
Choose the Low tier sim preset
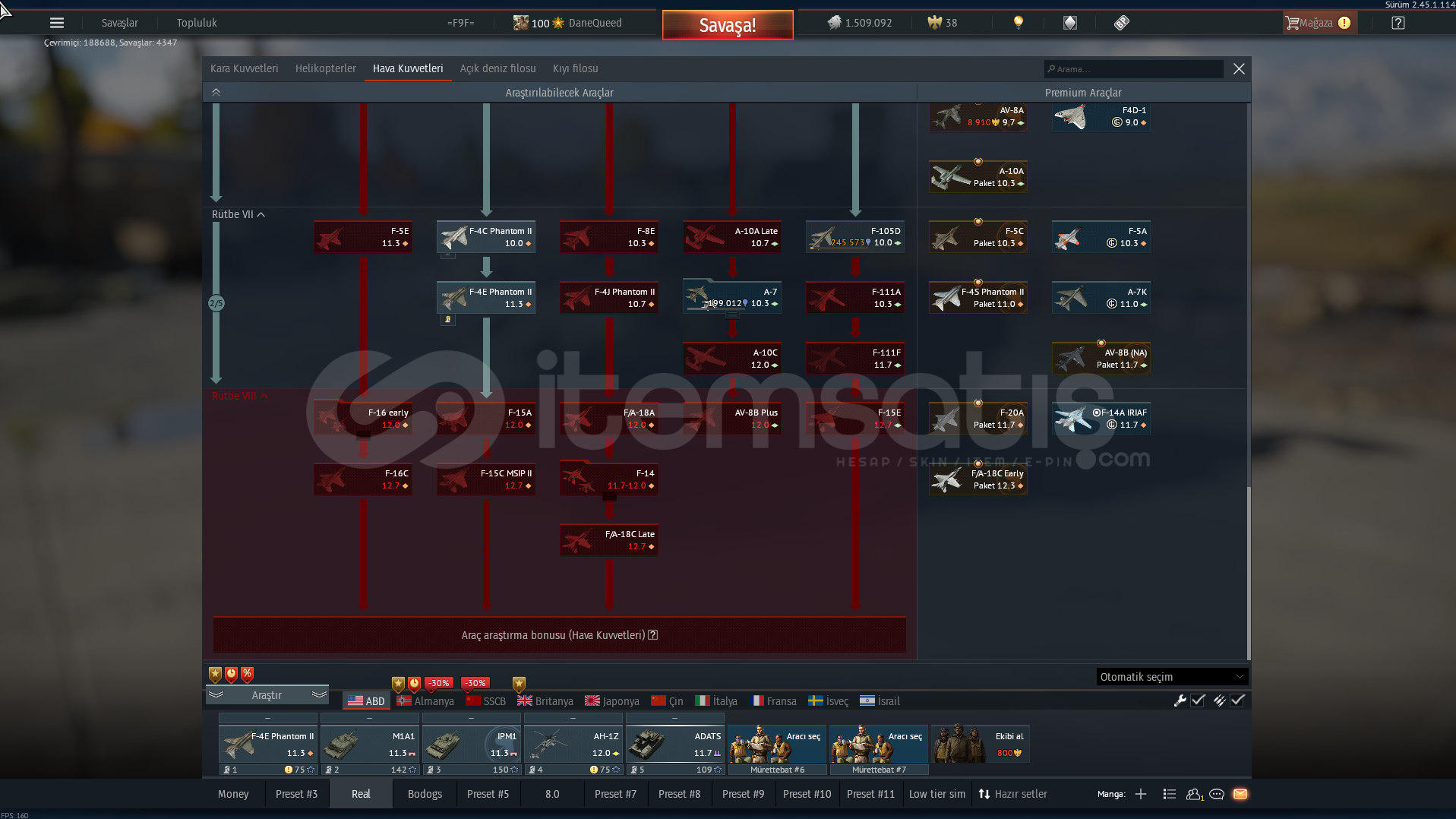[937, 794]
